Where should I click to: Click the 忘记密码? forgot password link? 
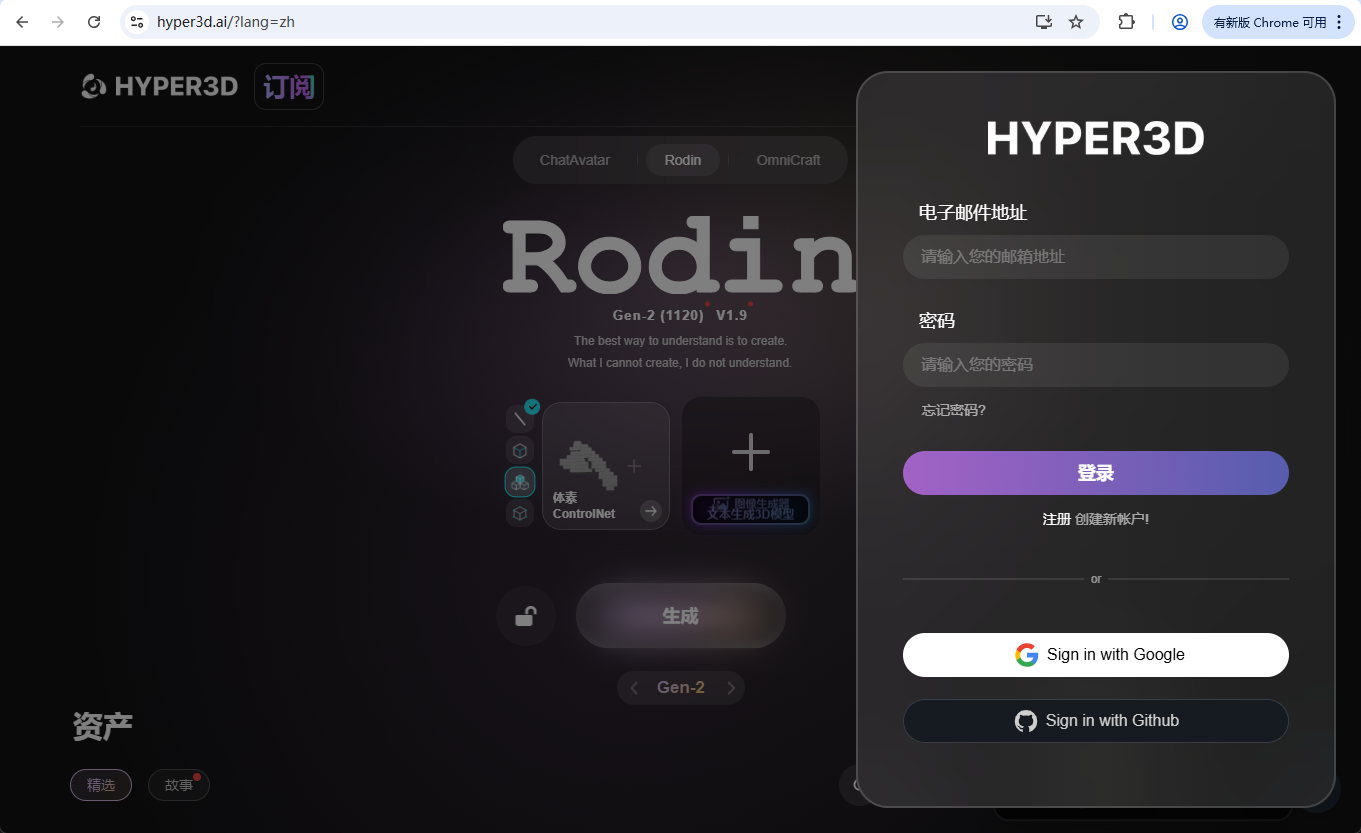[953, 410]
